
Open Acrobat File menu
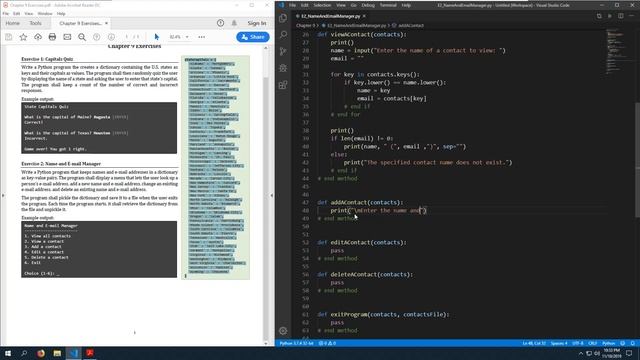tap(6, 13)
